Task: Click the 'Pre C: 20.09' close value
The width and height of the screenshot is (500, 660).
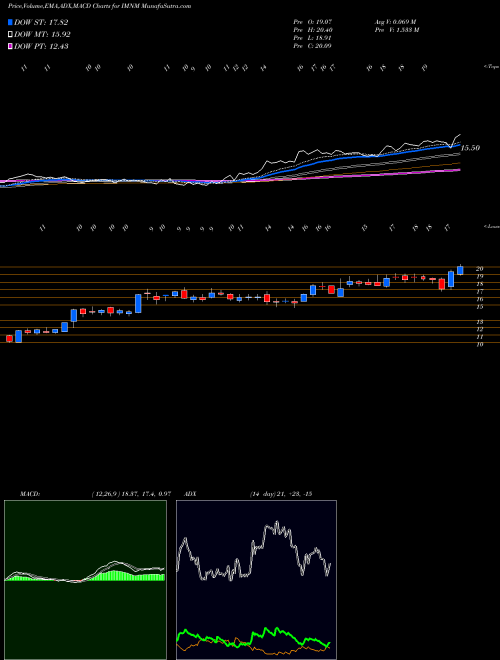Action: (312, 45)
